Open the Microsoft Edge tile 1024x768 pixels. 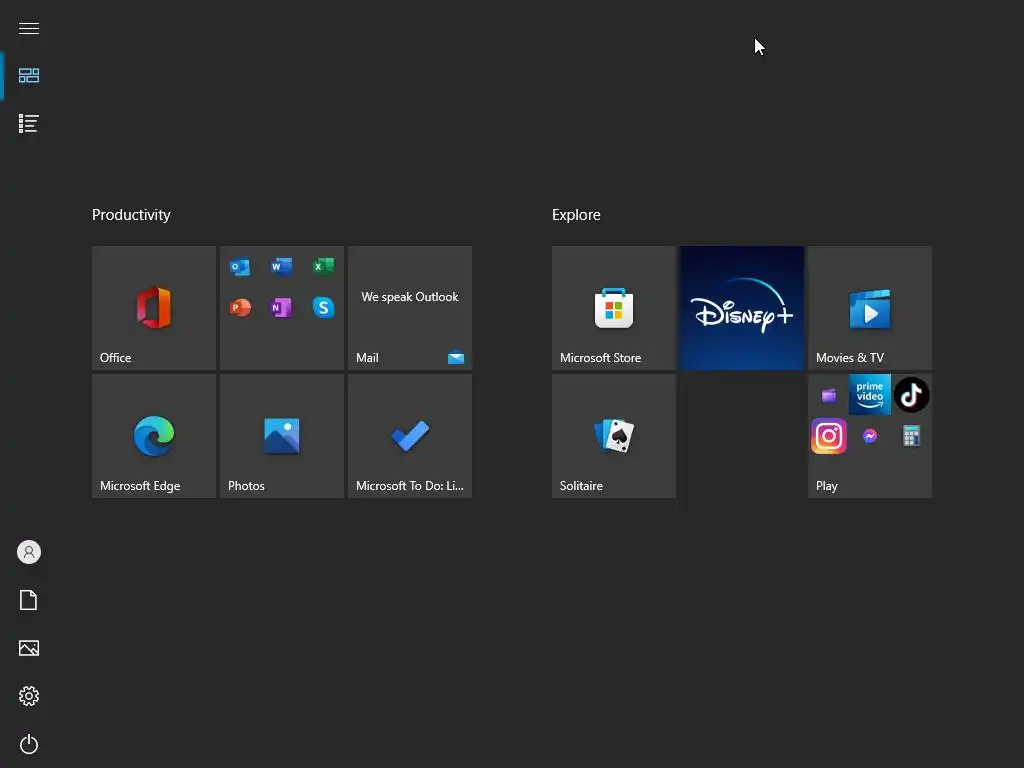click(154, 436)
